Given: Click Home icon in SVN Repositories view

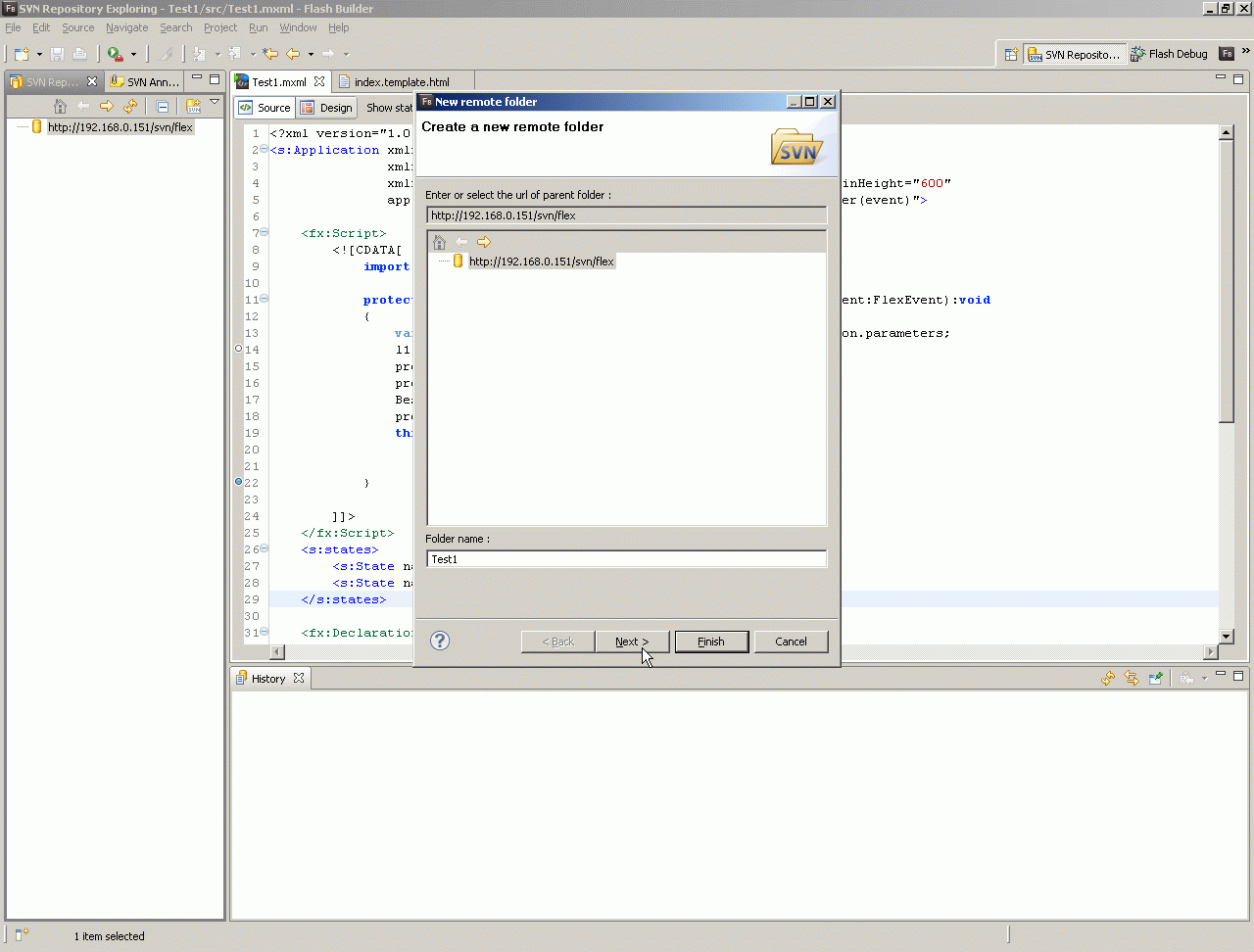Looking at the screenshot, I should point(60,106).
